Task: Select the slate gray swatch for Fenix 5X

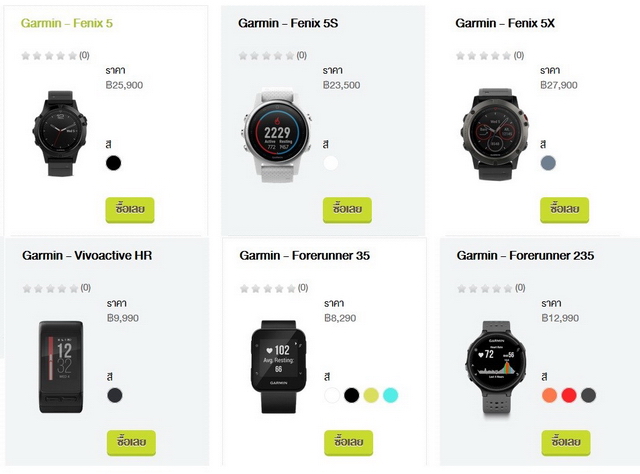Action: pyautogui.click(x=548, y=163)
